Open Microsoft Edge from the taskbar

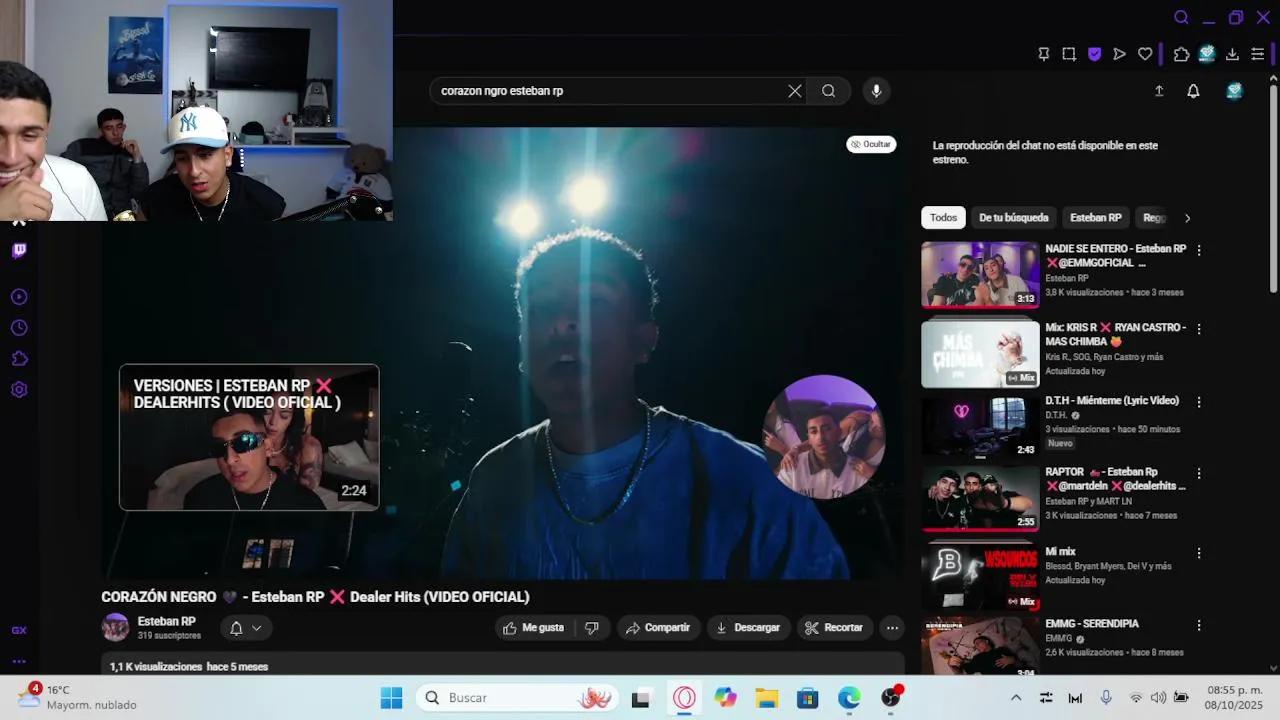(848, 698)
